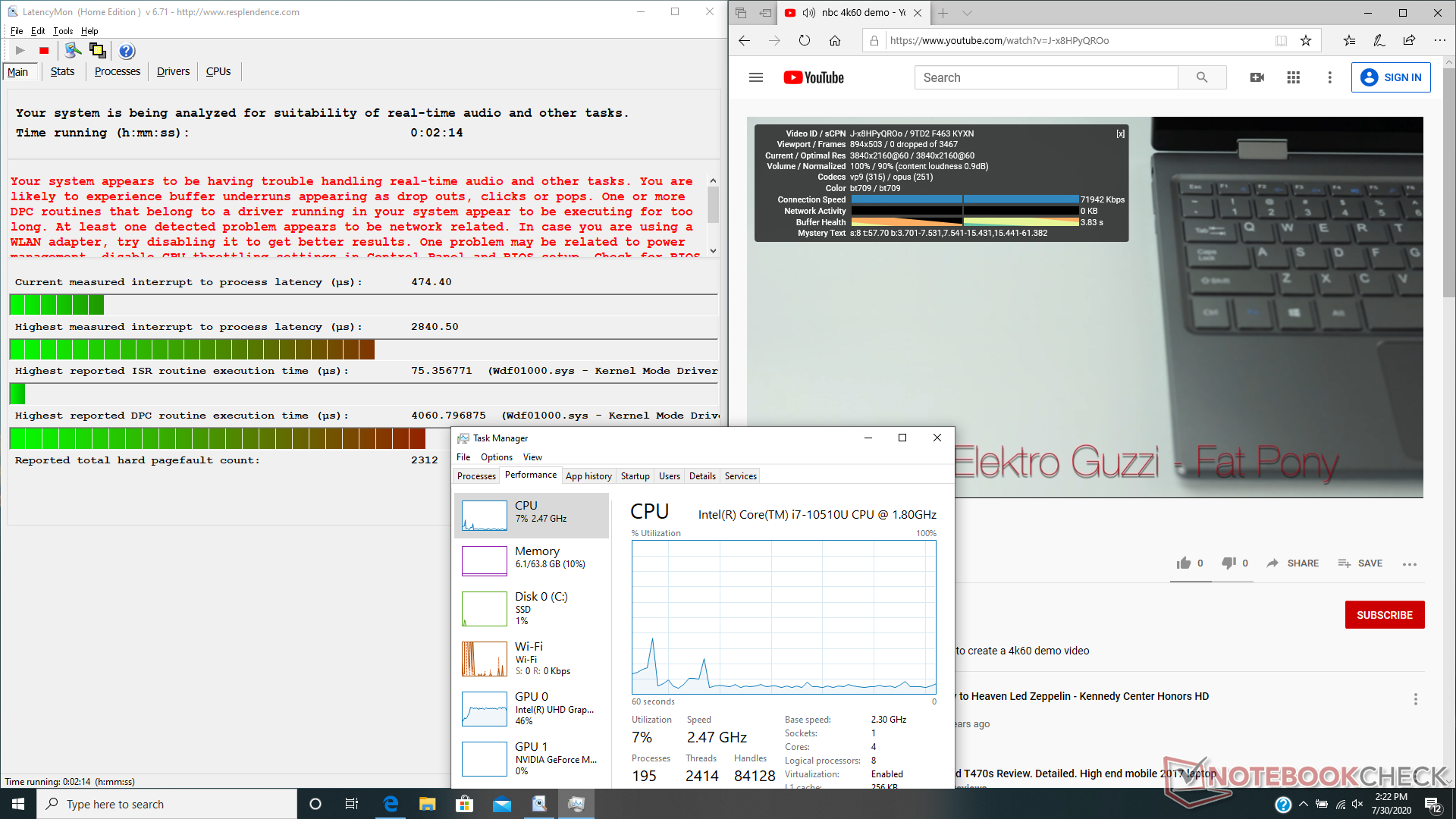Click the LatencyMon stop monitoring button

44,51
